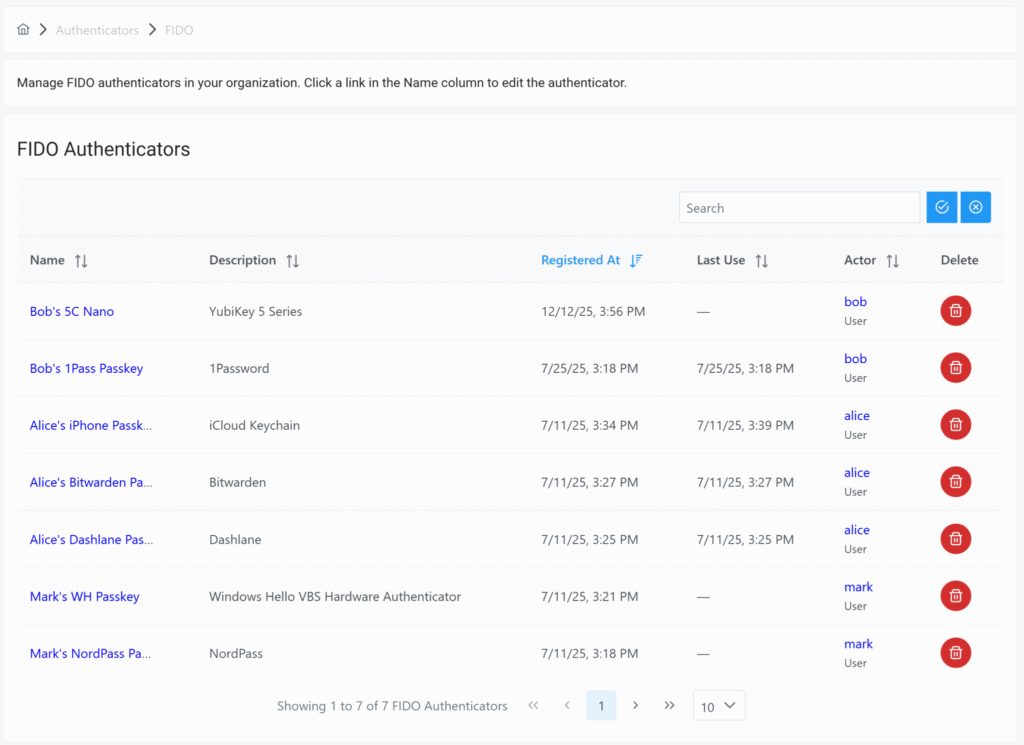Click the home icon in the breadcrumb
Image resolution: width=1024 pixels, height=745 pixels.
coord(23,29)
